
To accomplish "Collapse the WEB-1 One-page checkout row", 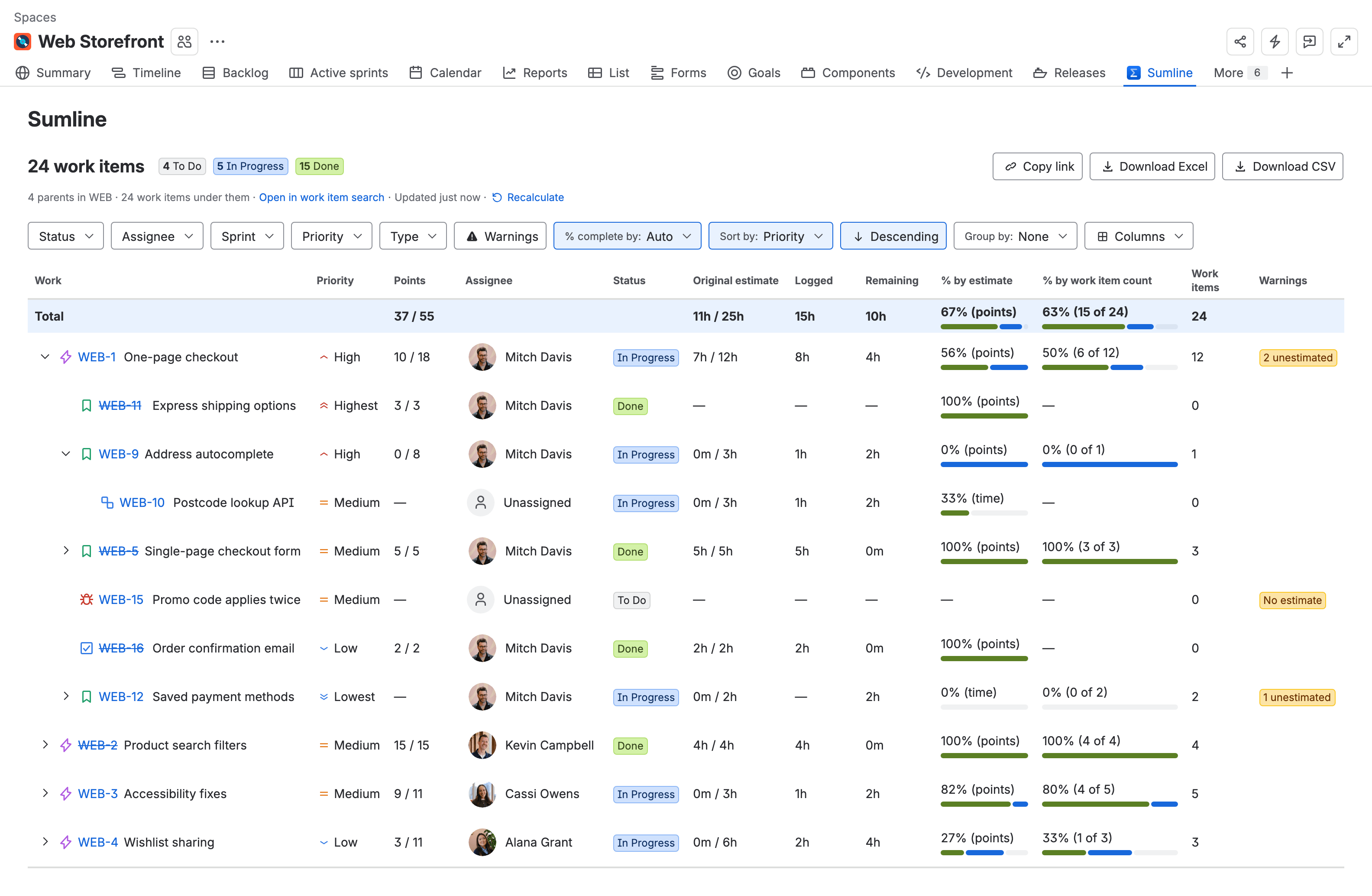I will [x=45, y=357].
